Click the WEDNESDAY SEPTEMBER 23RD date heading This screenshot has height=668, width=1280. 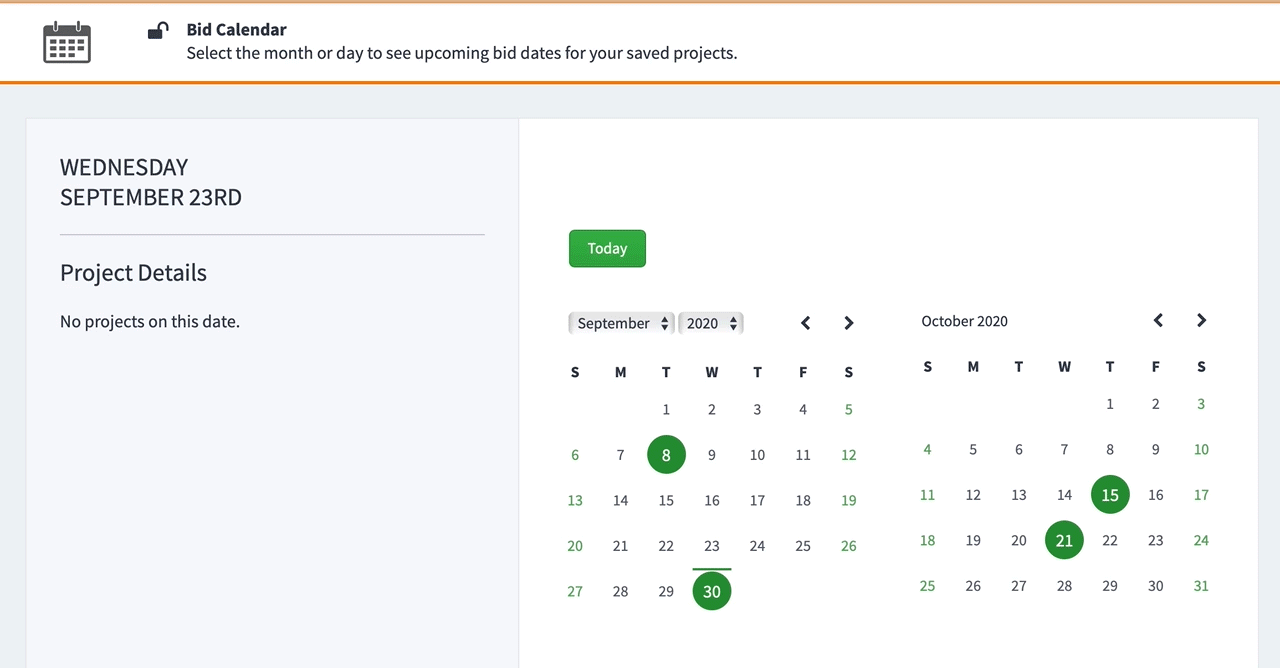[151, 182]
